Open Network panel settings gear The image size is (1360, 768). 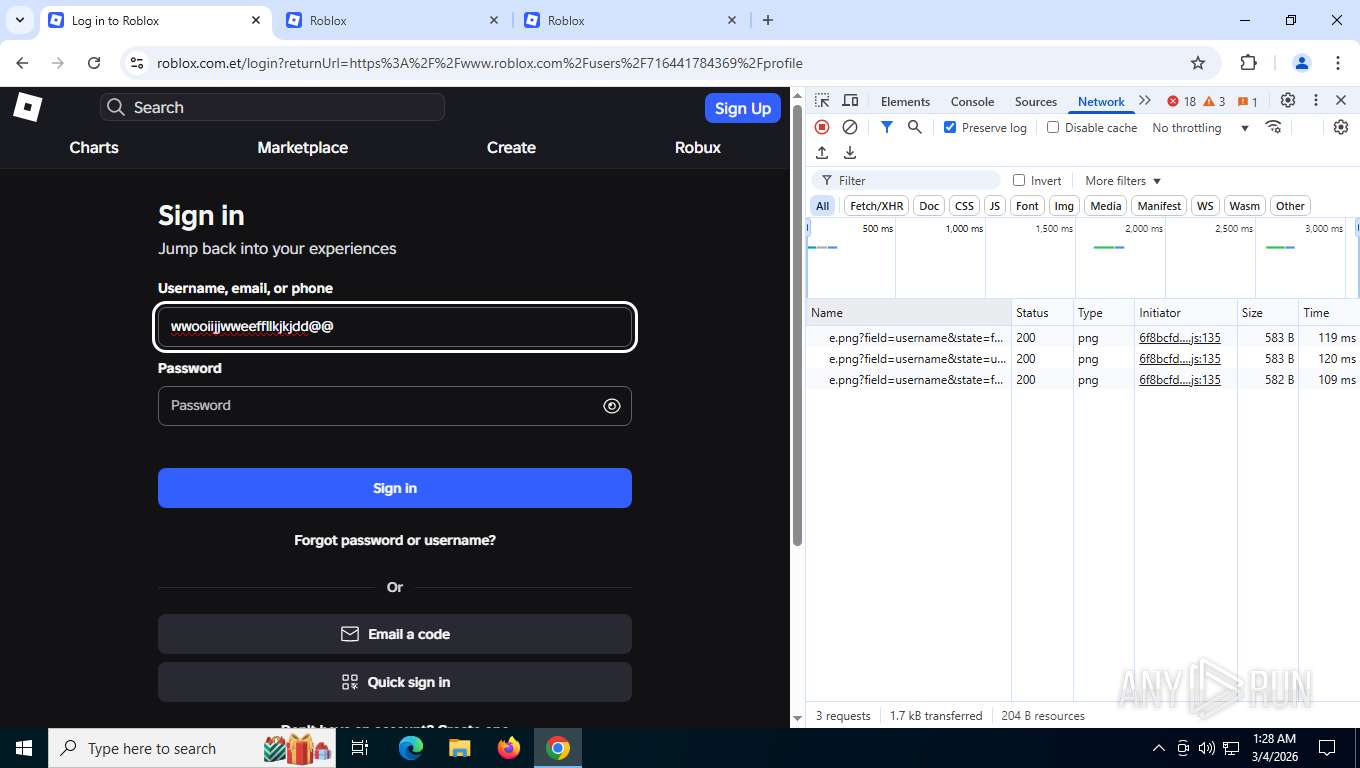[1341, 127]
